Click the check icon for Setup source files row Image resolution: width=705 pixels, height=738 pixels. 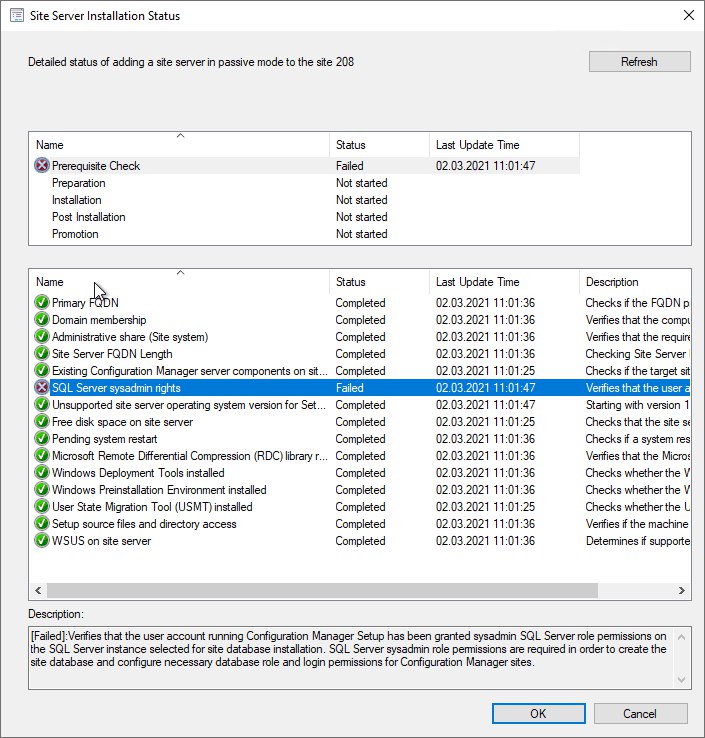click(x=42, y=523)
